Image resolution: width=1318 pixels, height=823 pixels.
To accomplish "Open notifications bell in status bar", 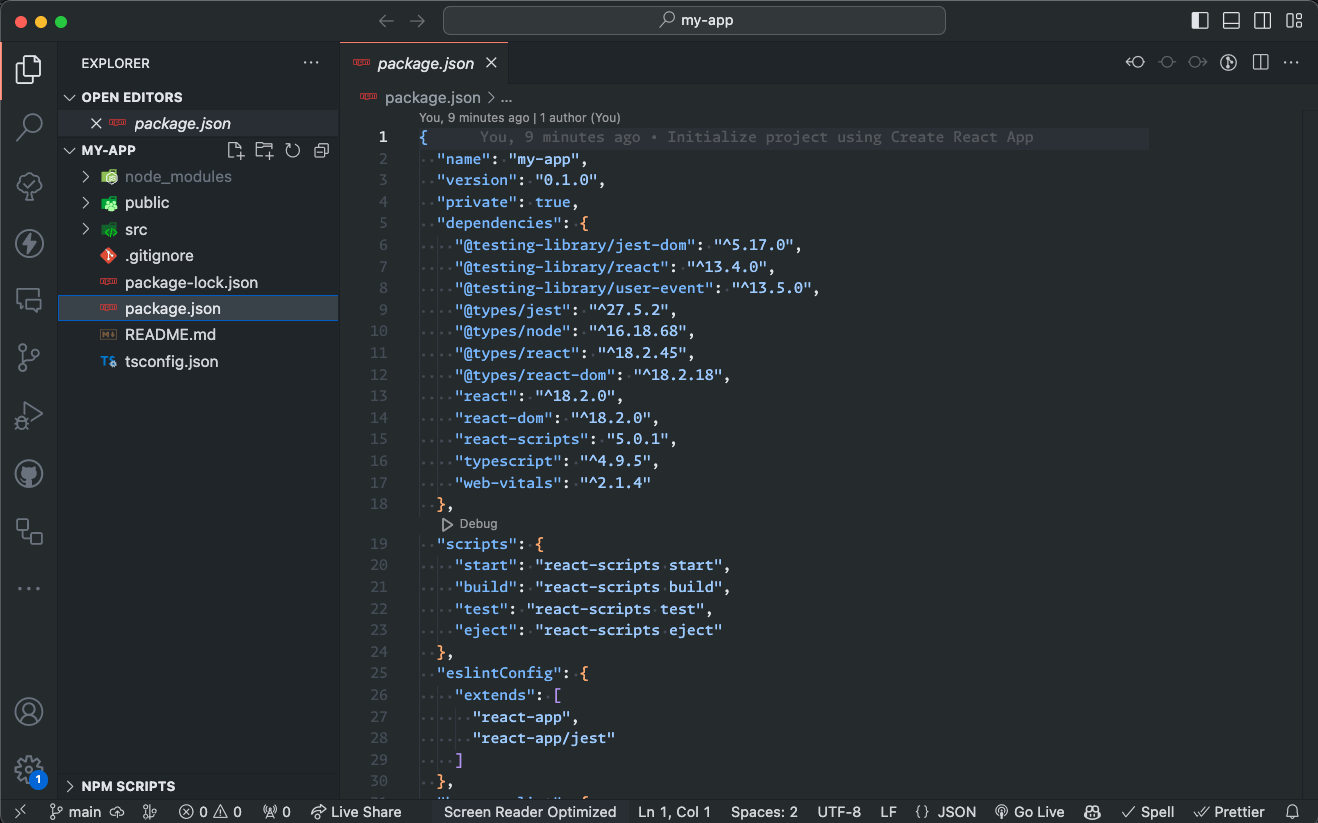I will pyautogui.click(x=1292, y=812).
